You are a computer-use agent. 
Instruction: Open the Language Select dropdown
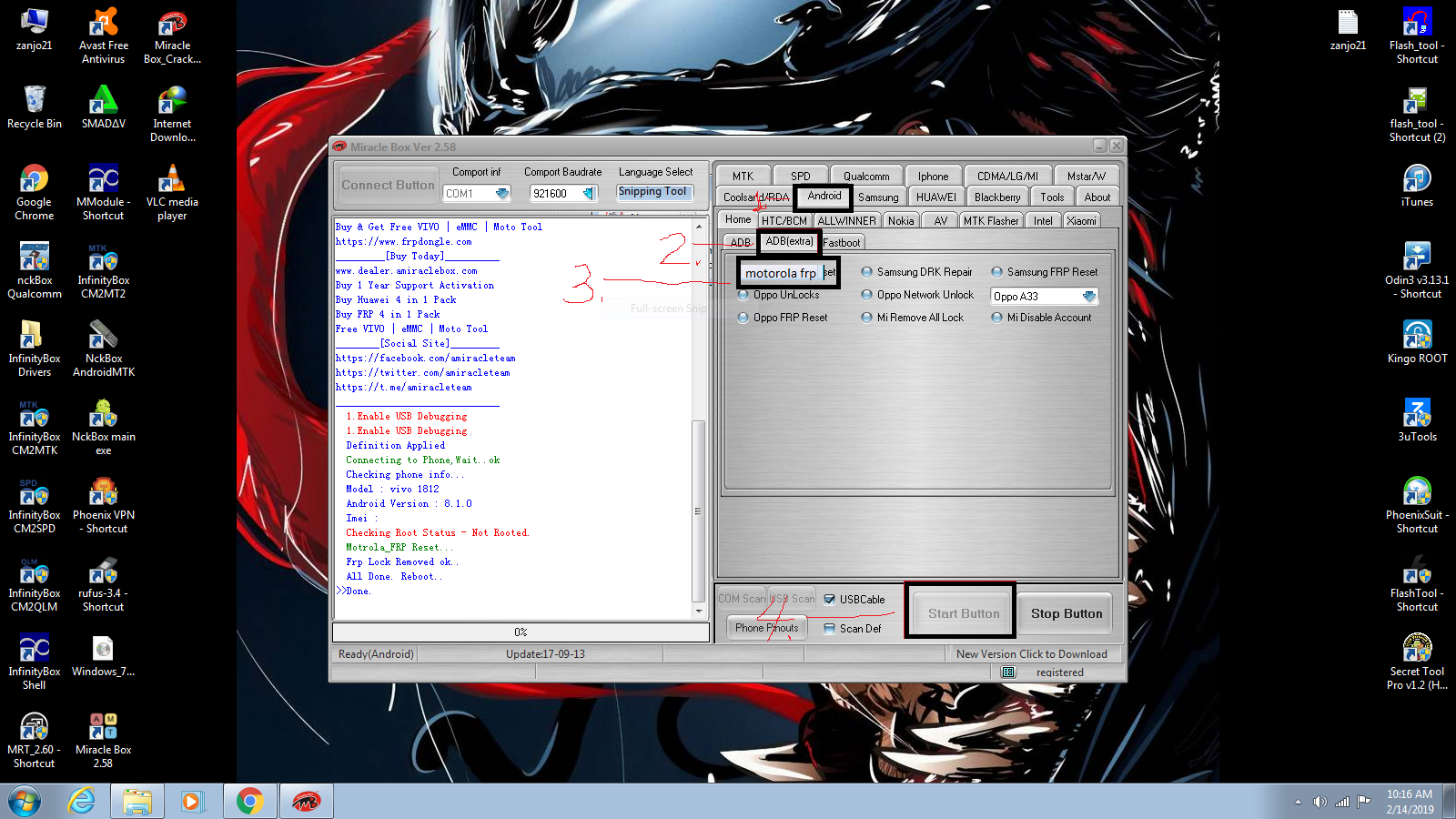point(655,192)
